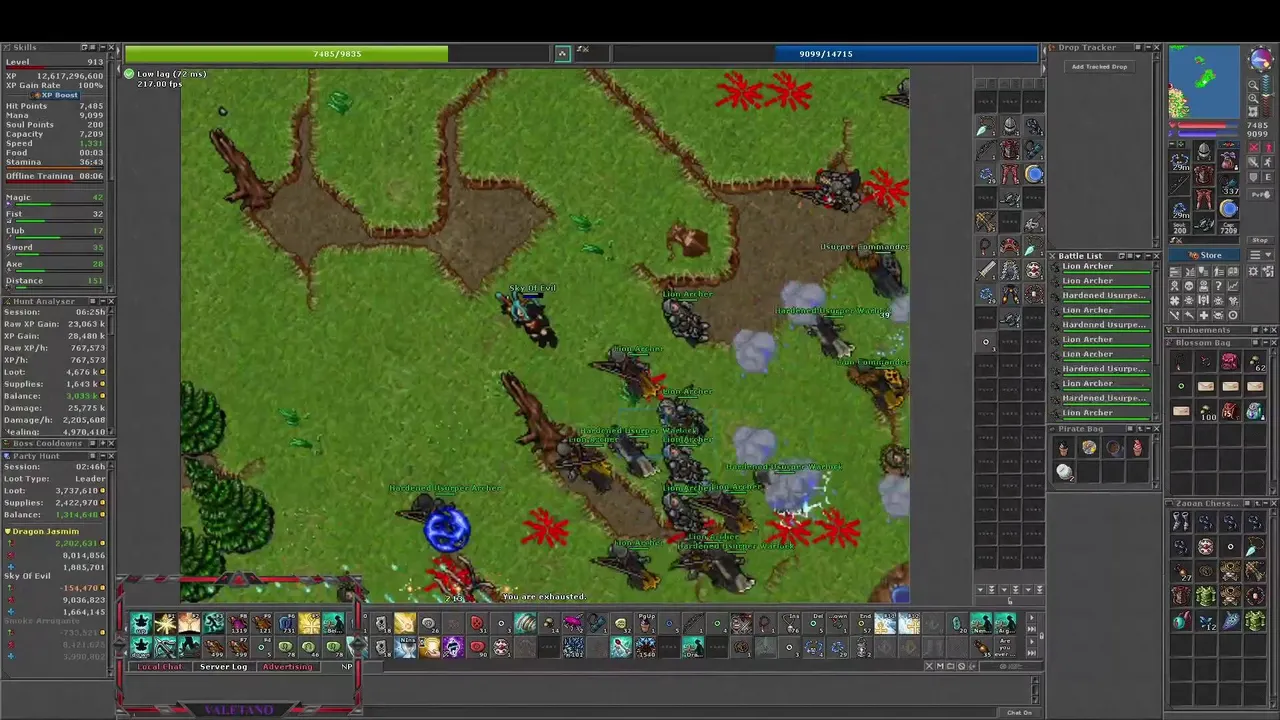Zoom in the minimap with magnifier plus
This screenshot has height=720, width=1280.
tap(1253, 98)
